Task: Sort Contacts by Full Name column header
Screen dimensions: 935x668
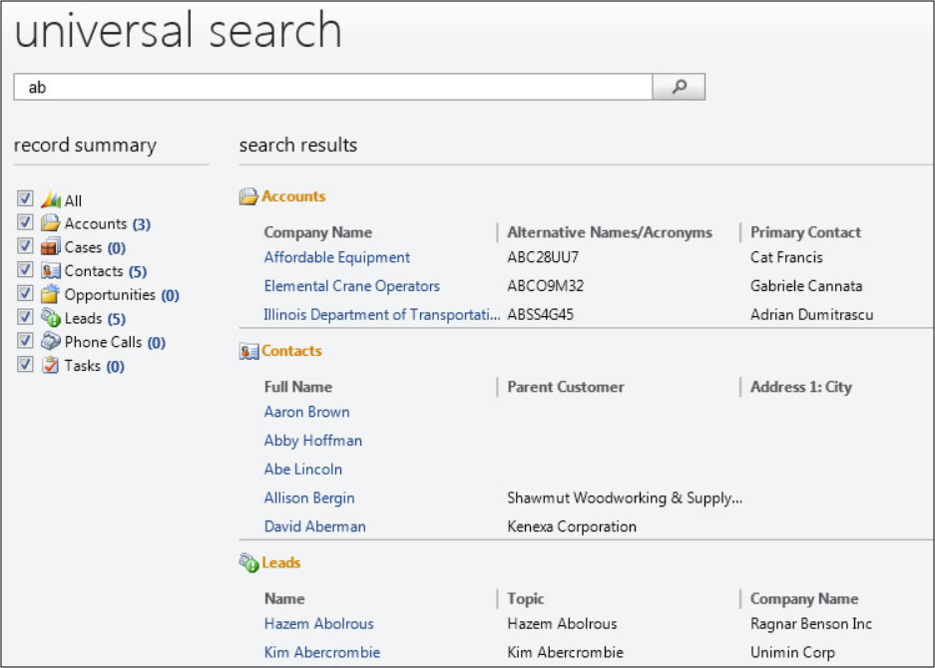Action: click(x=298, y=387)
